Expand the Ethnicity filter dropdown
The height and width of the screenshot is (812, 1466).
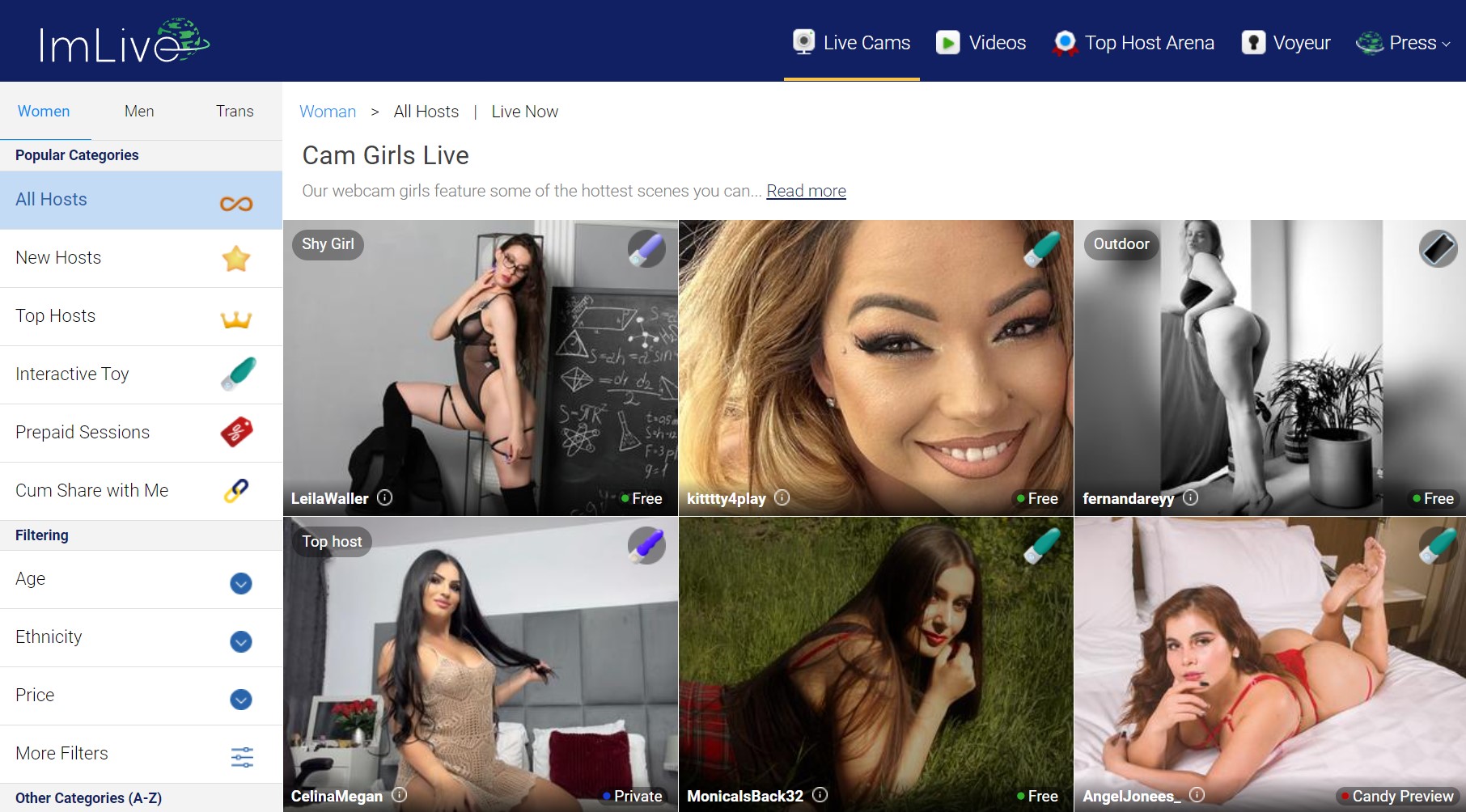pos(241,641)
